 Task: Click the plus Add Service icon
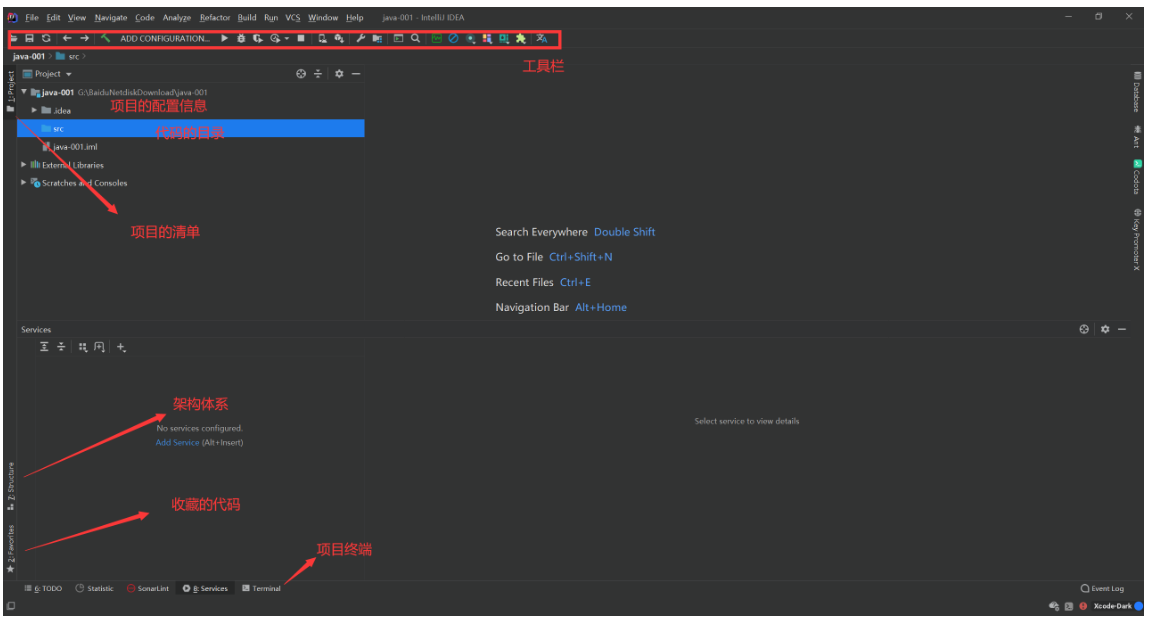(122, 346)
